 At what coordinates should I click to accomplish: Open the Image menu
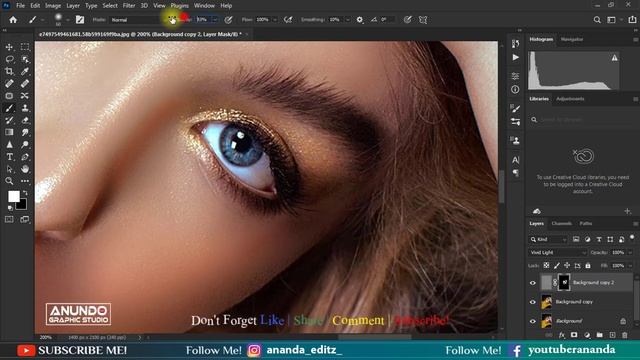[x=53, y=6]
